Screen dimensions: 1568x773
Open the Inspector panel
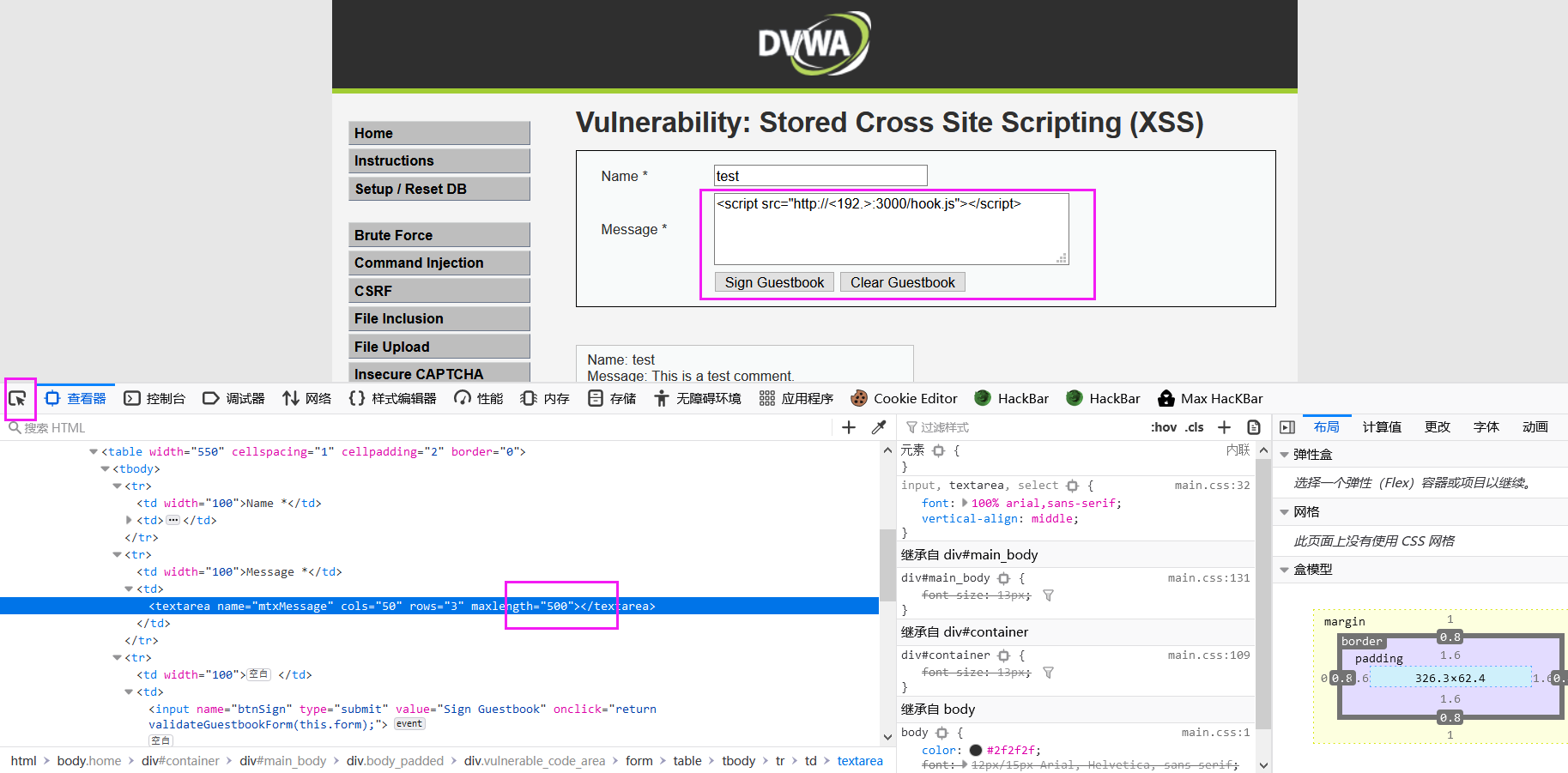click(76, 398)
